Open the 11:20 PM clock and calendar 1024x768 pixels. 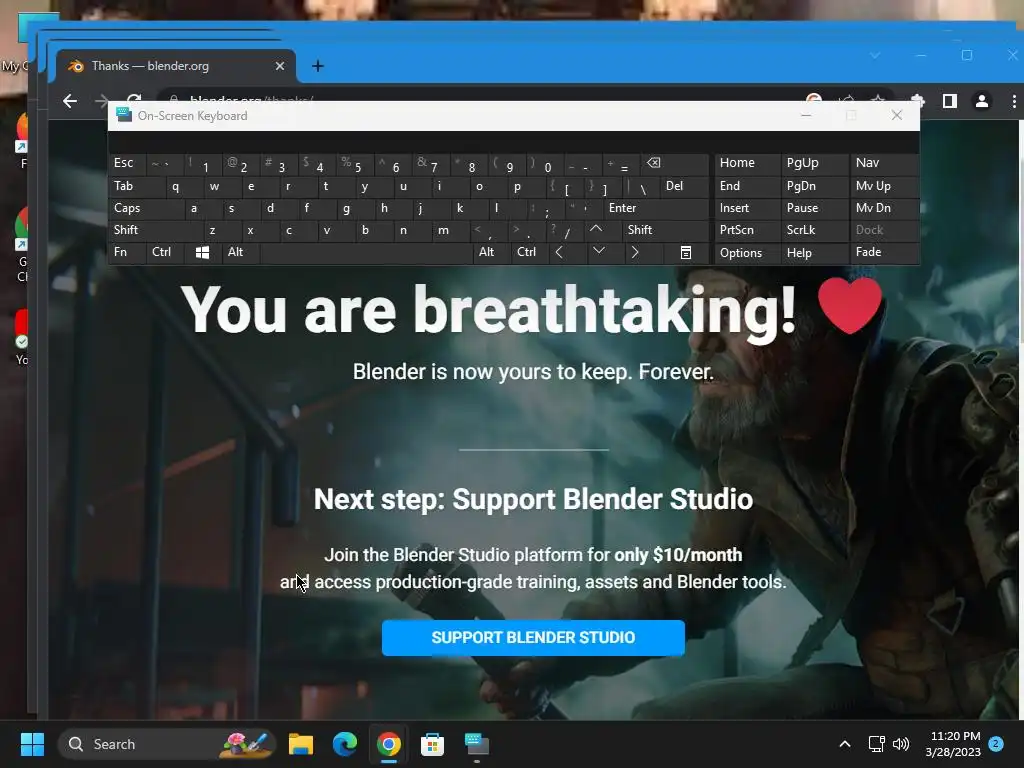point(953,744)
